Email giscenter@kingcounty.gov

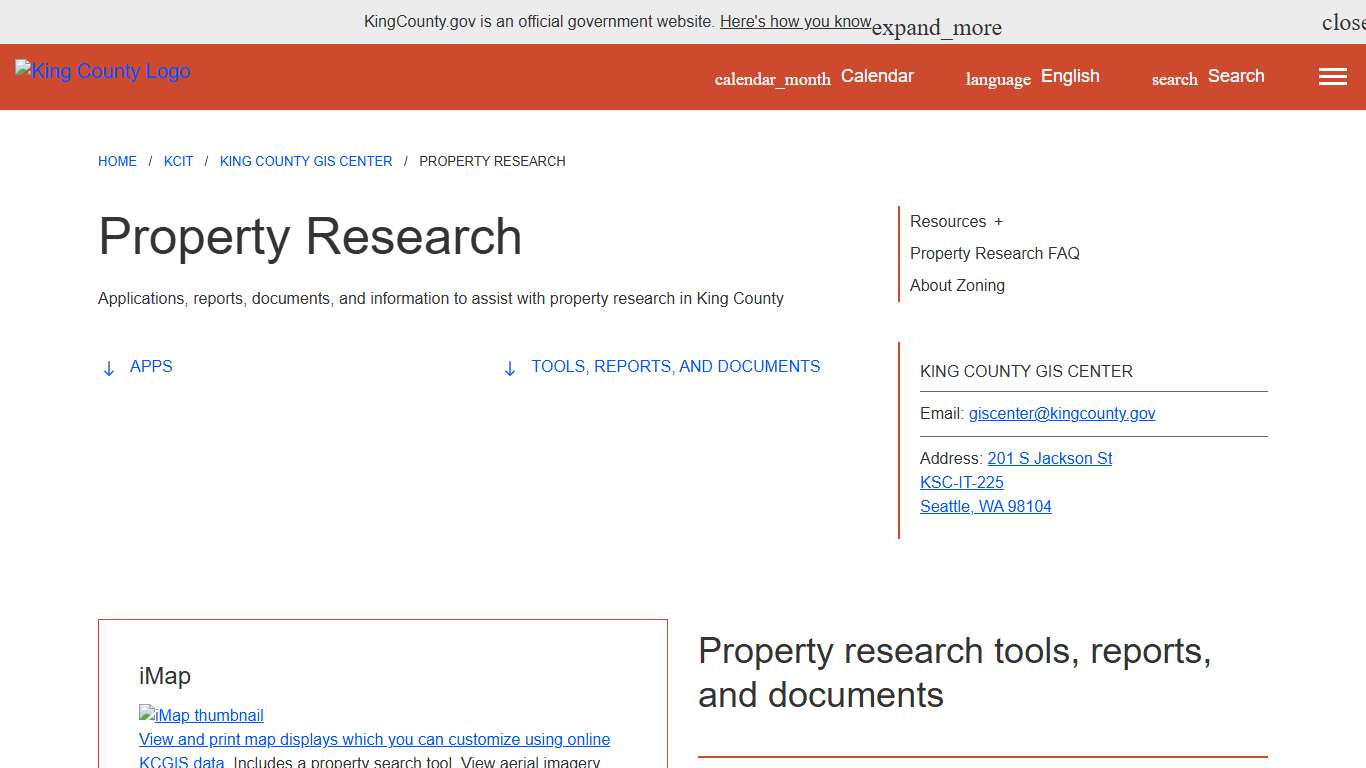(x=1062, y=413)
